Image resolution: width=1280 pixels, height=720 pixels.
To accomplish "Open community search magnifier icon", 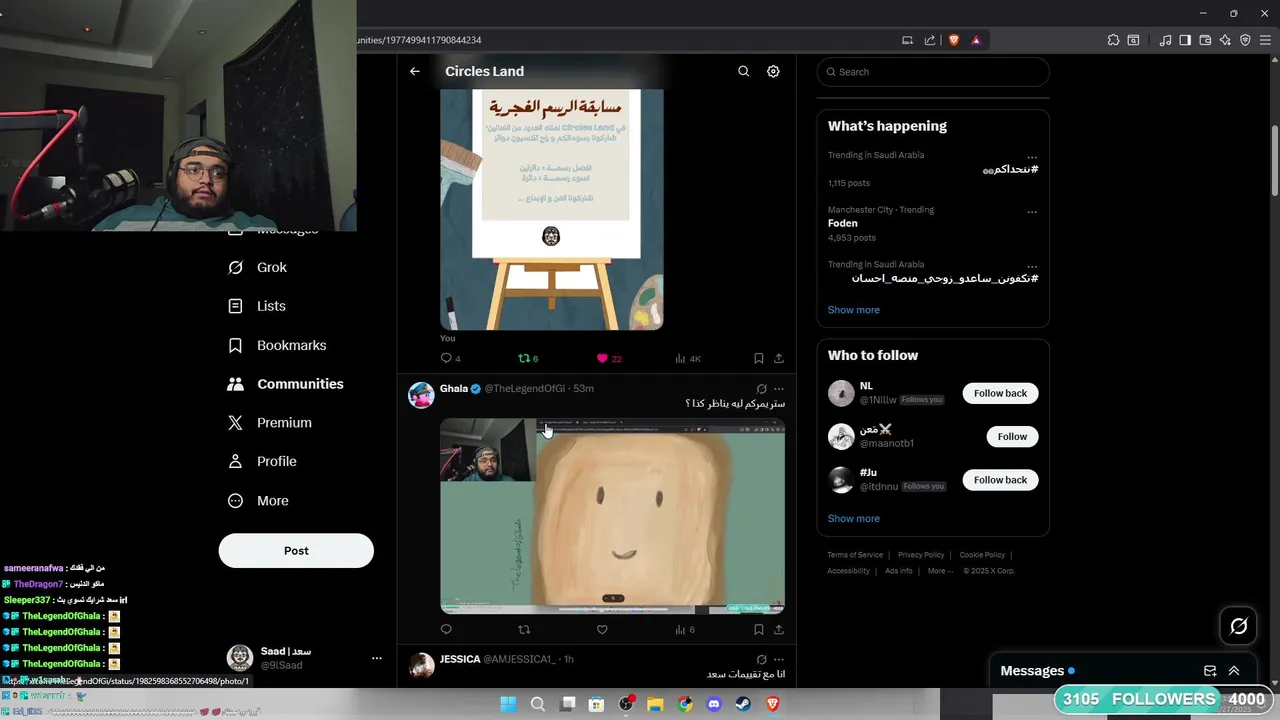I will click(x=743, y=71).
